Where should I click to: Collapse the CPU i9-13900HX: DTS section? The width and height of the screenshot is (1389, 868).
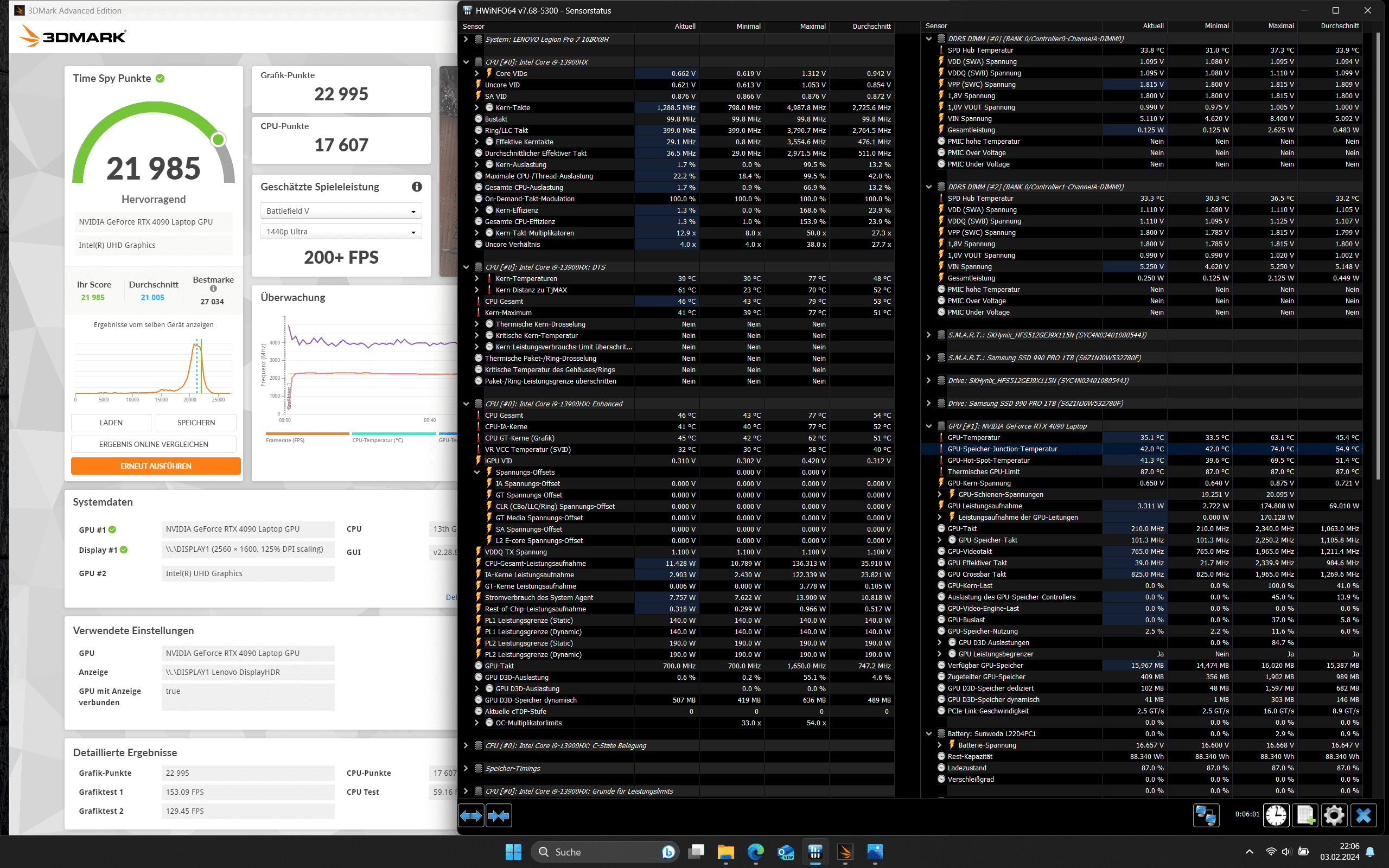(x=466, y=267)
